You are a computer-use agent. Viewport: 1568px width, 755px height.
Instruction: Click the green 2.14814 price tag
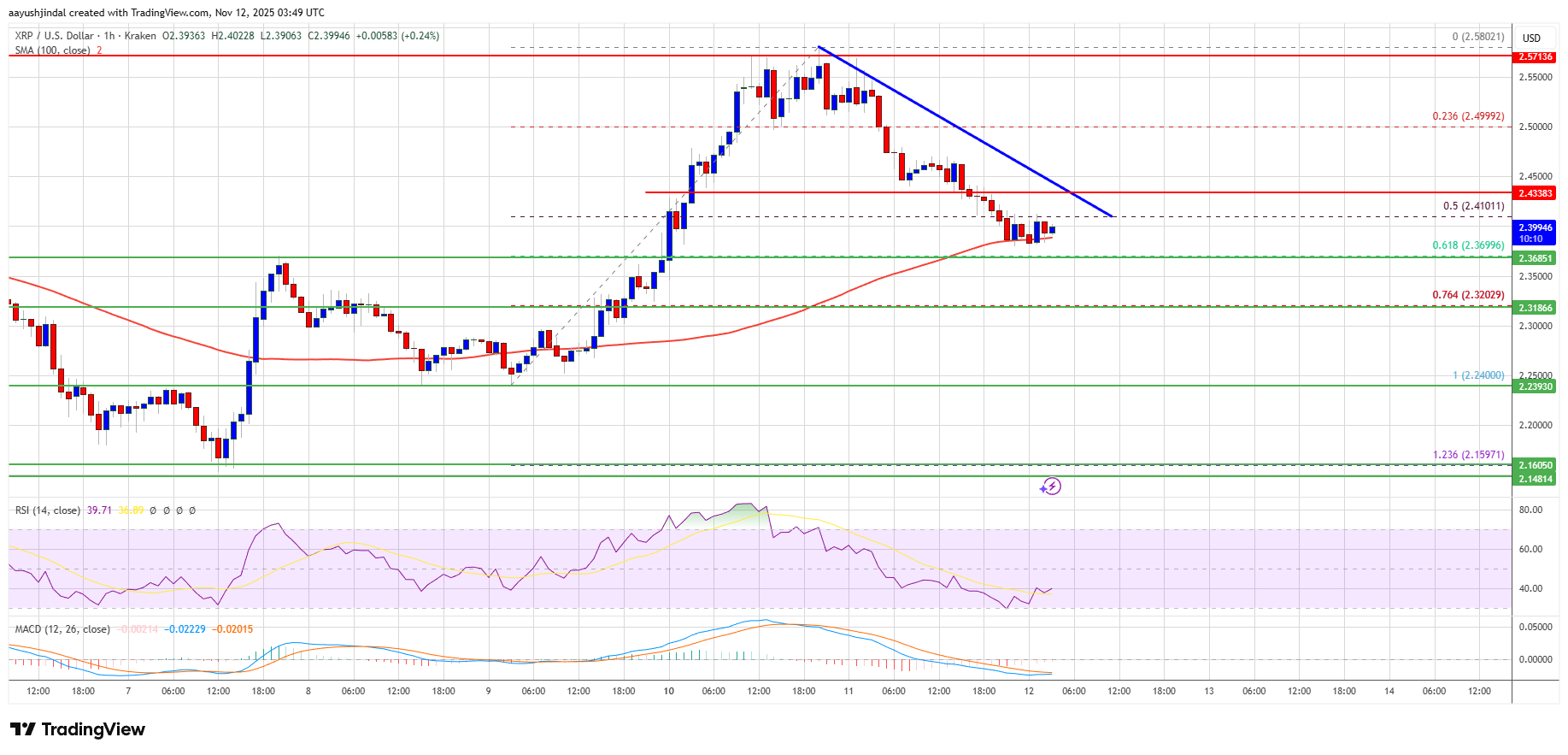coord(1535,479)
